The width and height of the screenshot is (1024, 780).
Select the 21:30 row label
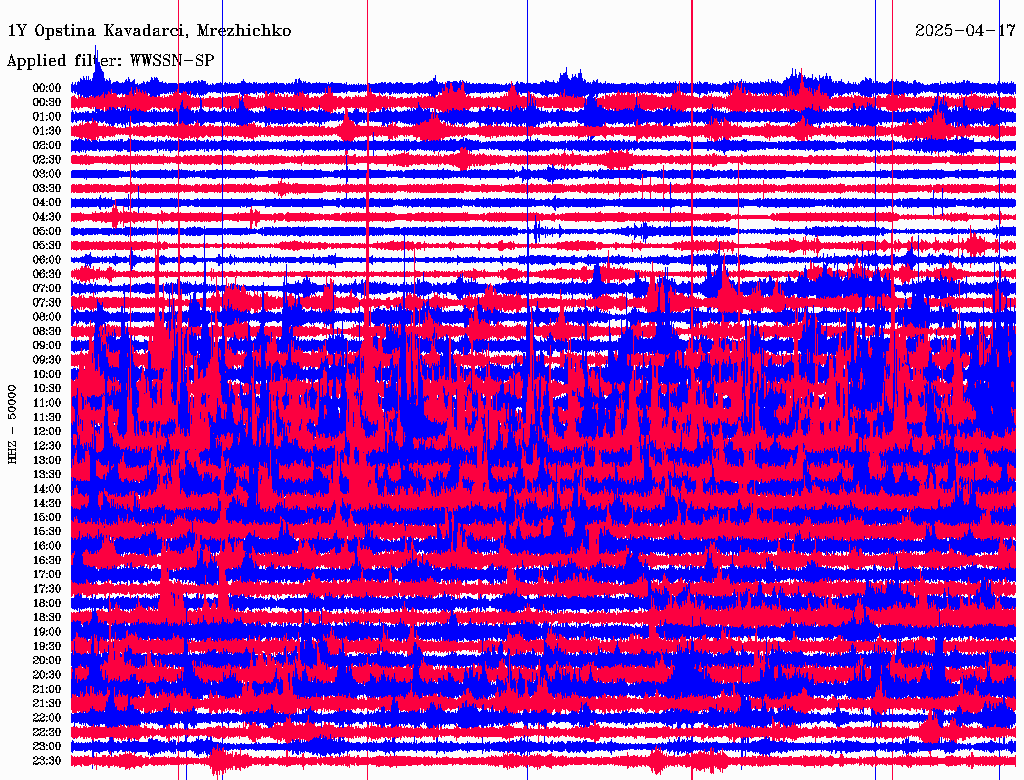pos(46,704)
